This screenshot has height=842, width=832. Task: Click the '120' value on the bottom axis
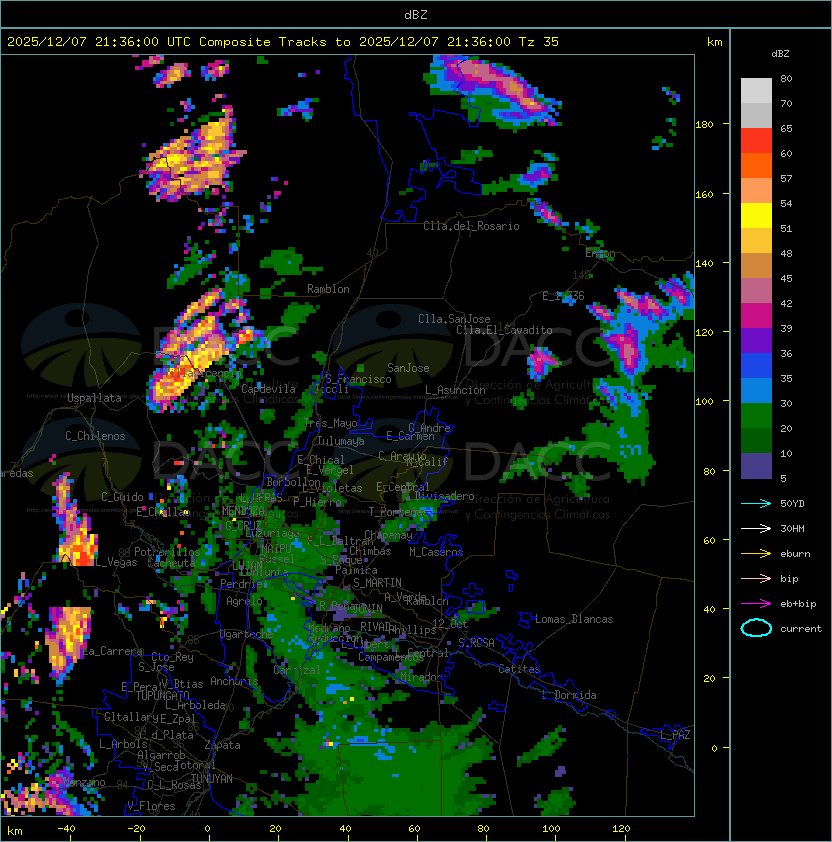coord(621,829)
